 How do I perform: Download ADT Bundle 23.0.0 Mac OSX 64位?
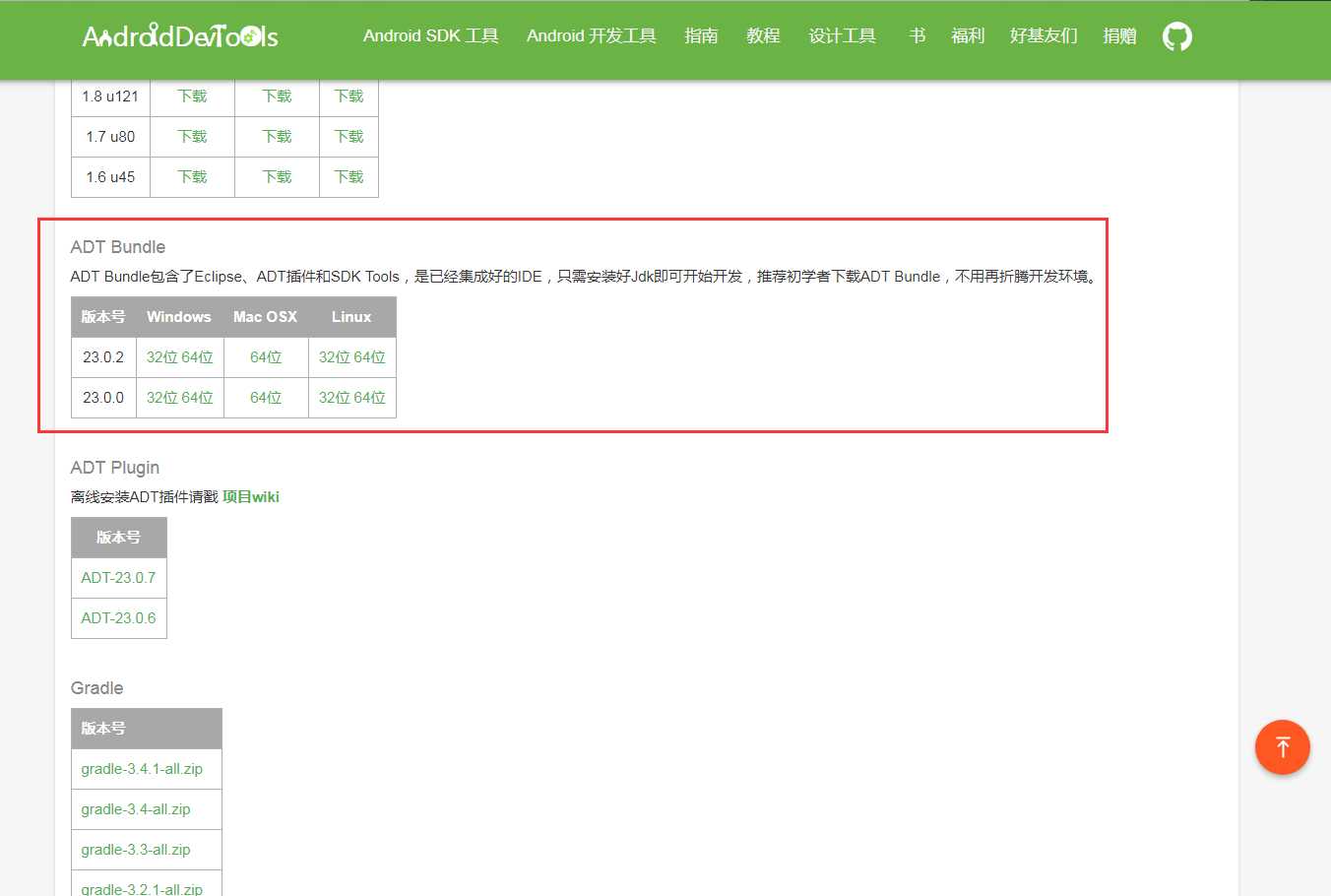coord(266,398)
